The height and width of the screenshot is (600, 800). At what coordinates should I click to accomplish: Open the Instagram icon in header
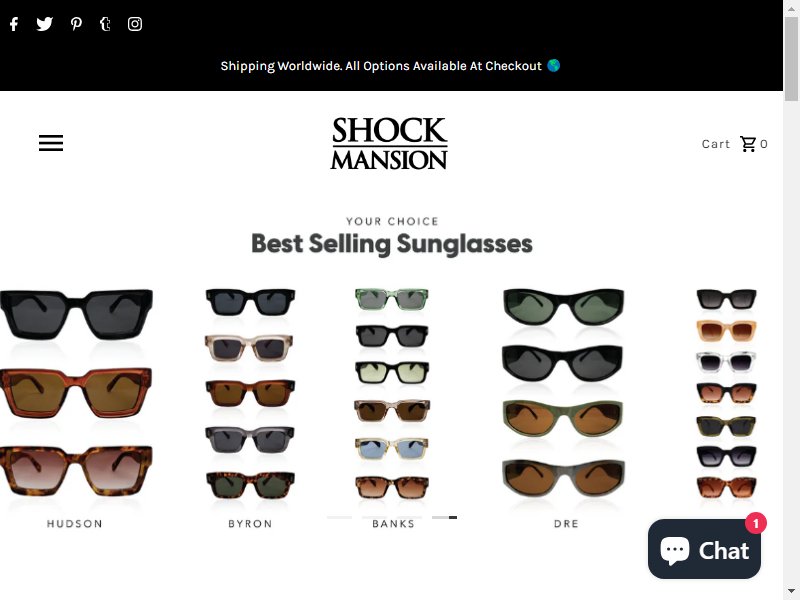135,24
